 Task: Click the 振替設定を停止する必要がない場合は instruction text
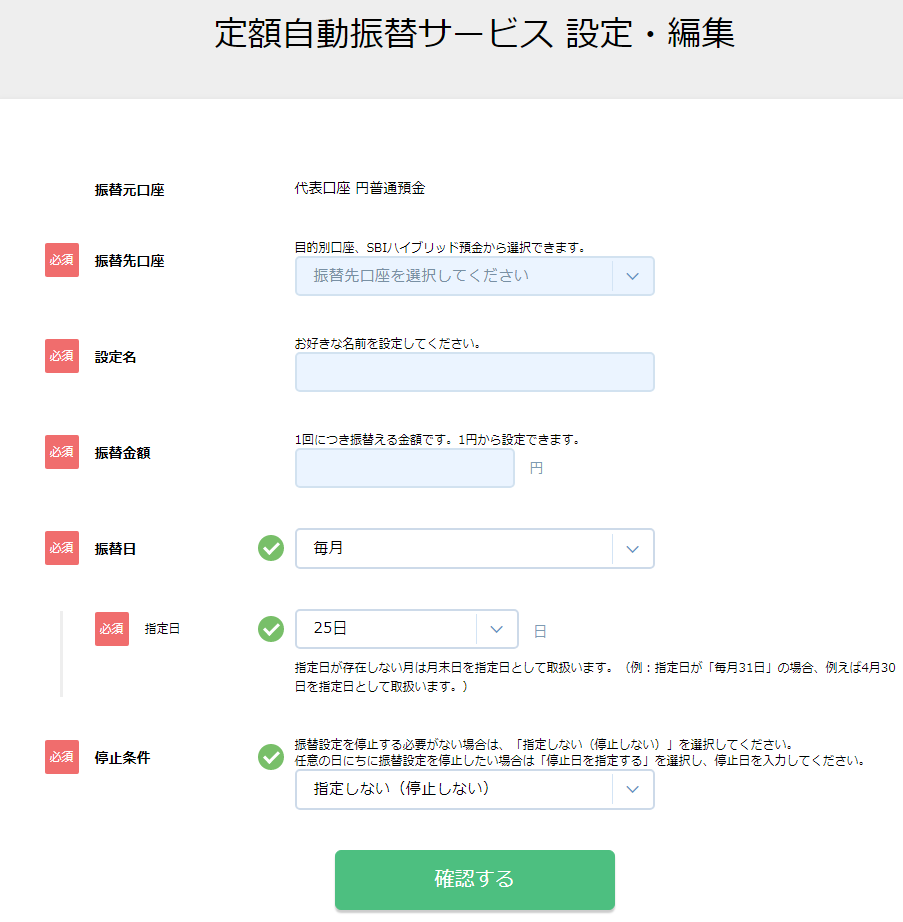545,744
